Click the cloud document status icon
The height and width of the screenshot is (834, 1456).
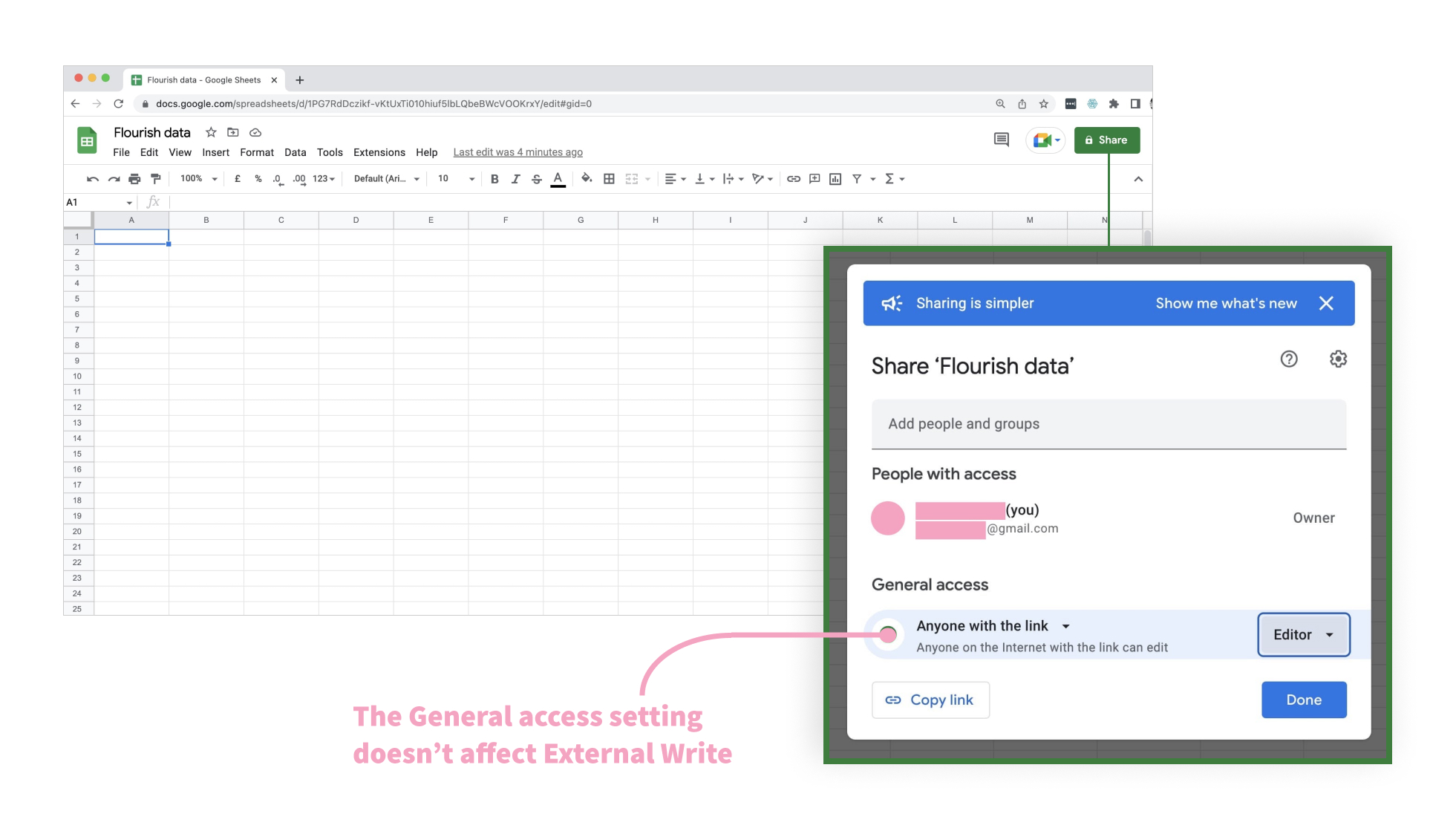tap(255, 132)
